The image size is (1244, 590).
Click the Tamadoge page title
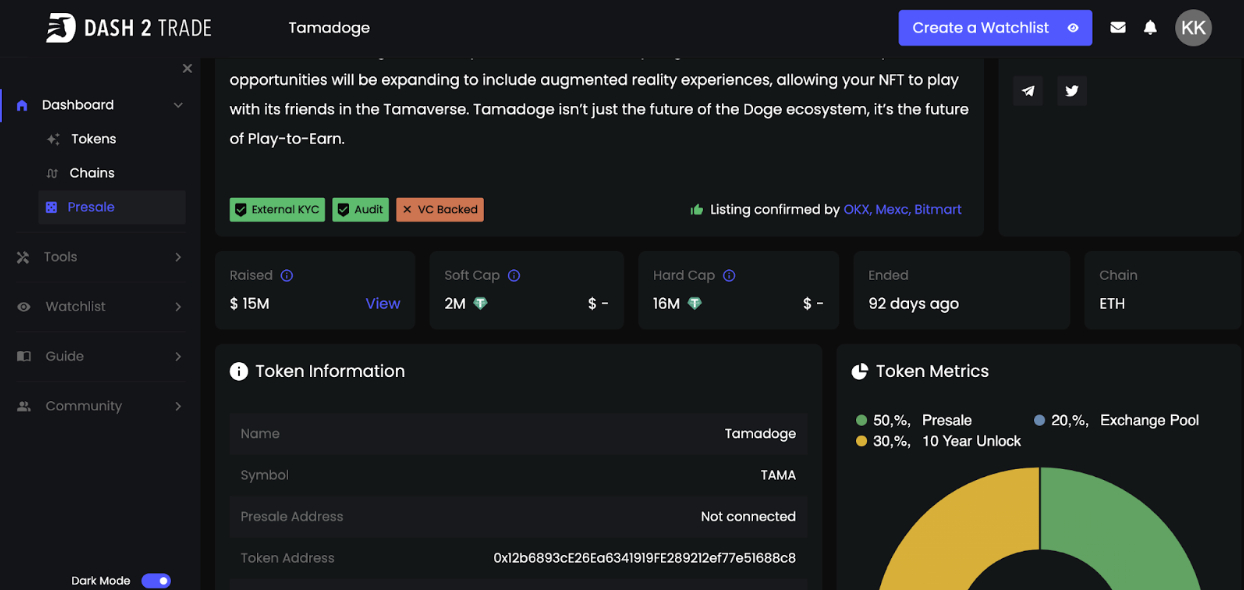pyautogui.click(x=329, y=28)
